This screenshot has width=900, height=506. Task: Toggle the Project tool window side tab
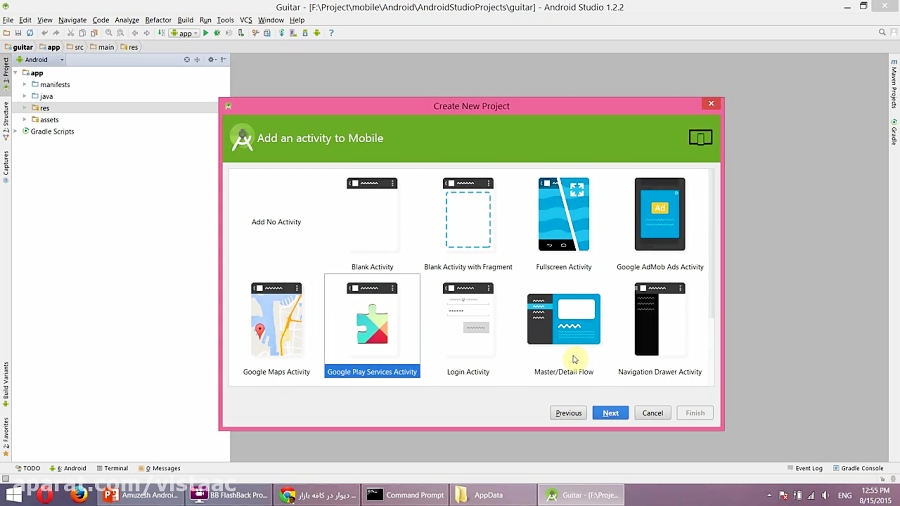[6, 73]
